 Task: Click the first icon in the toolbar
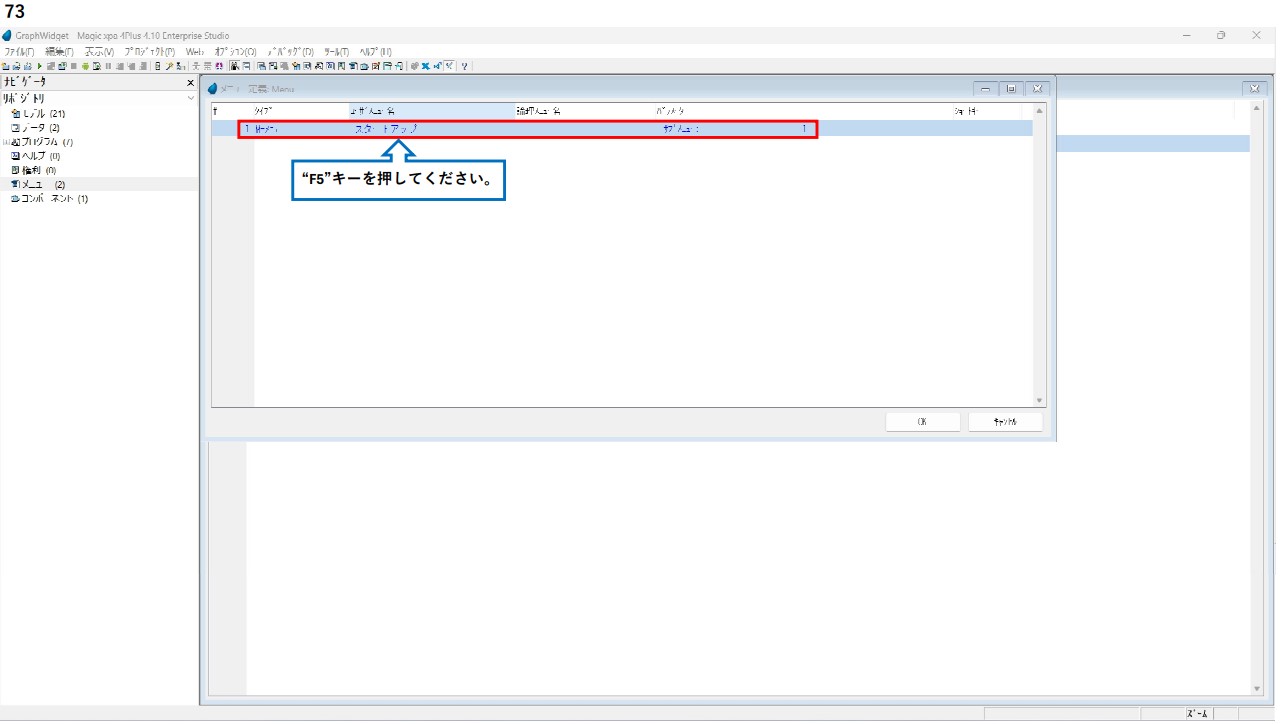pyautogui.click(x=5, y=67)
